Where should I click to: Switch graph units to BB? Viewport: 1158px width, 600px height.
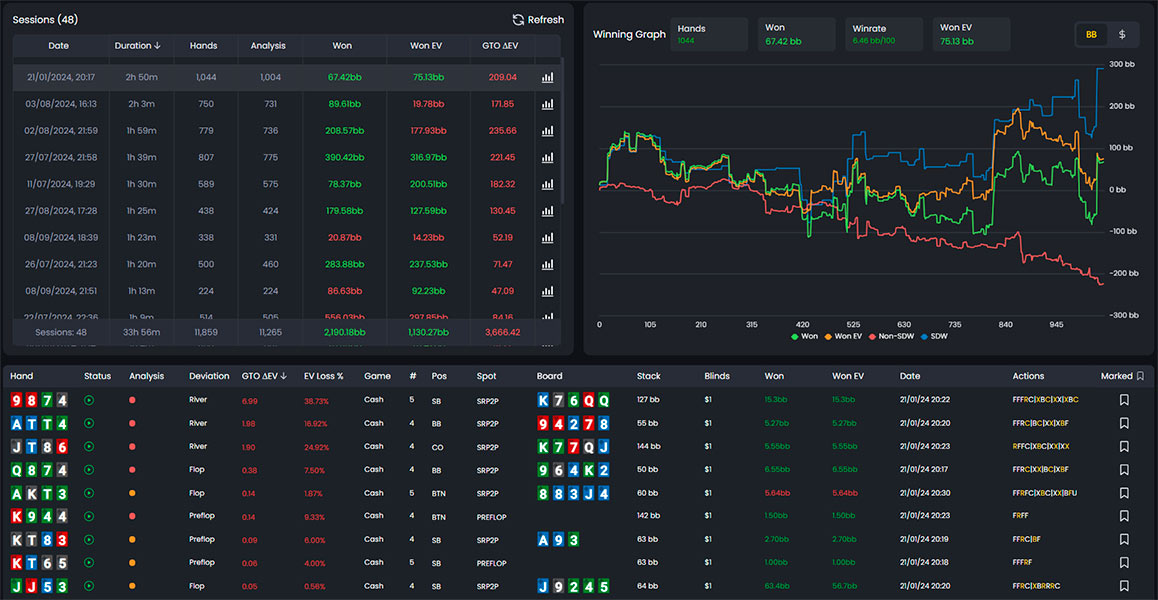tap(1090, 34)
